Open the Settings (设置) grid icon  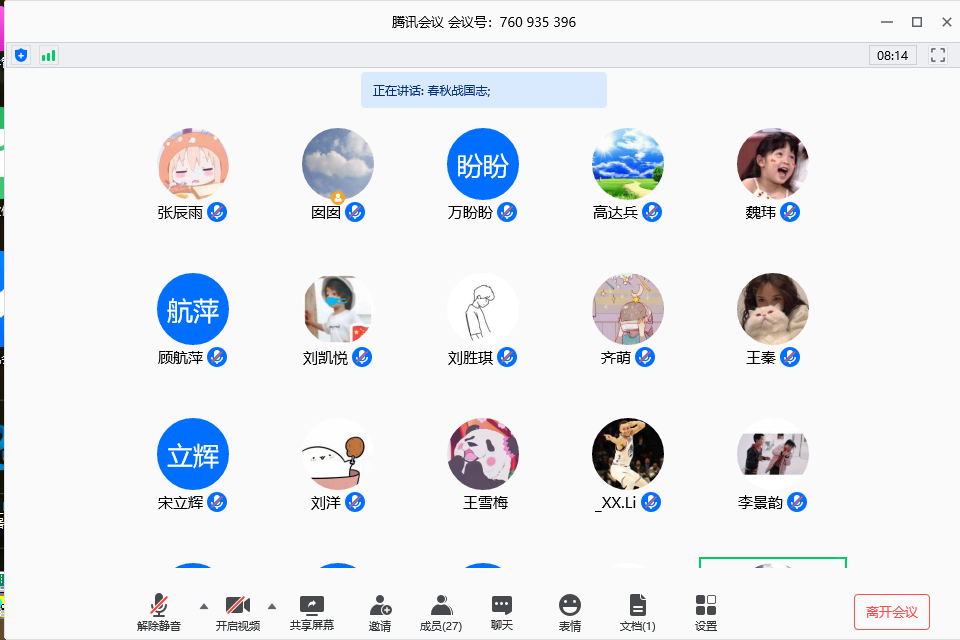pyautogui.click(x=706, y=611)
